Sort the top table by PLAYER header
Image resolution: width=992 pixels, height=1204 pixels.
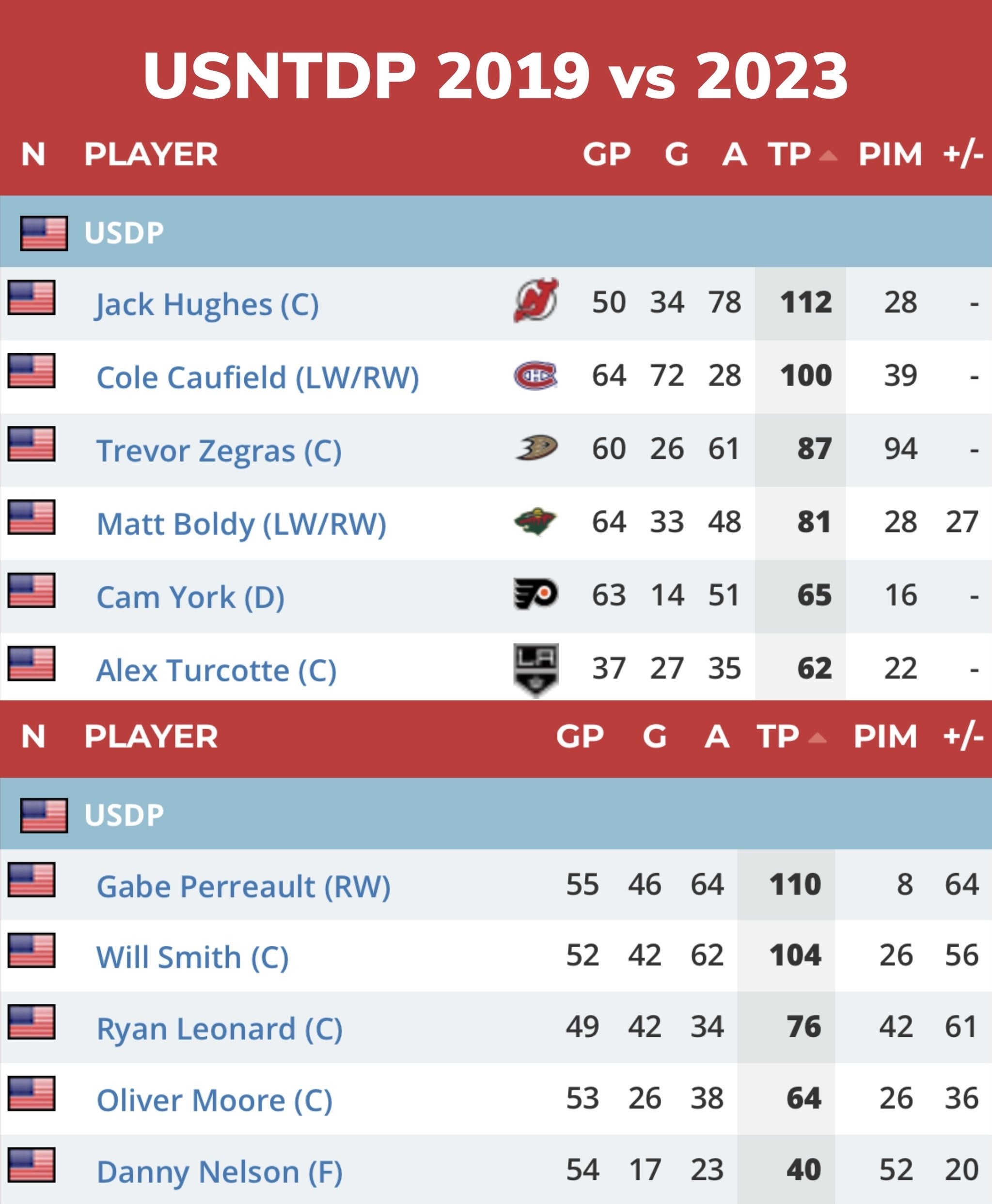point(151,154)
